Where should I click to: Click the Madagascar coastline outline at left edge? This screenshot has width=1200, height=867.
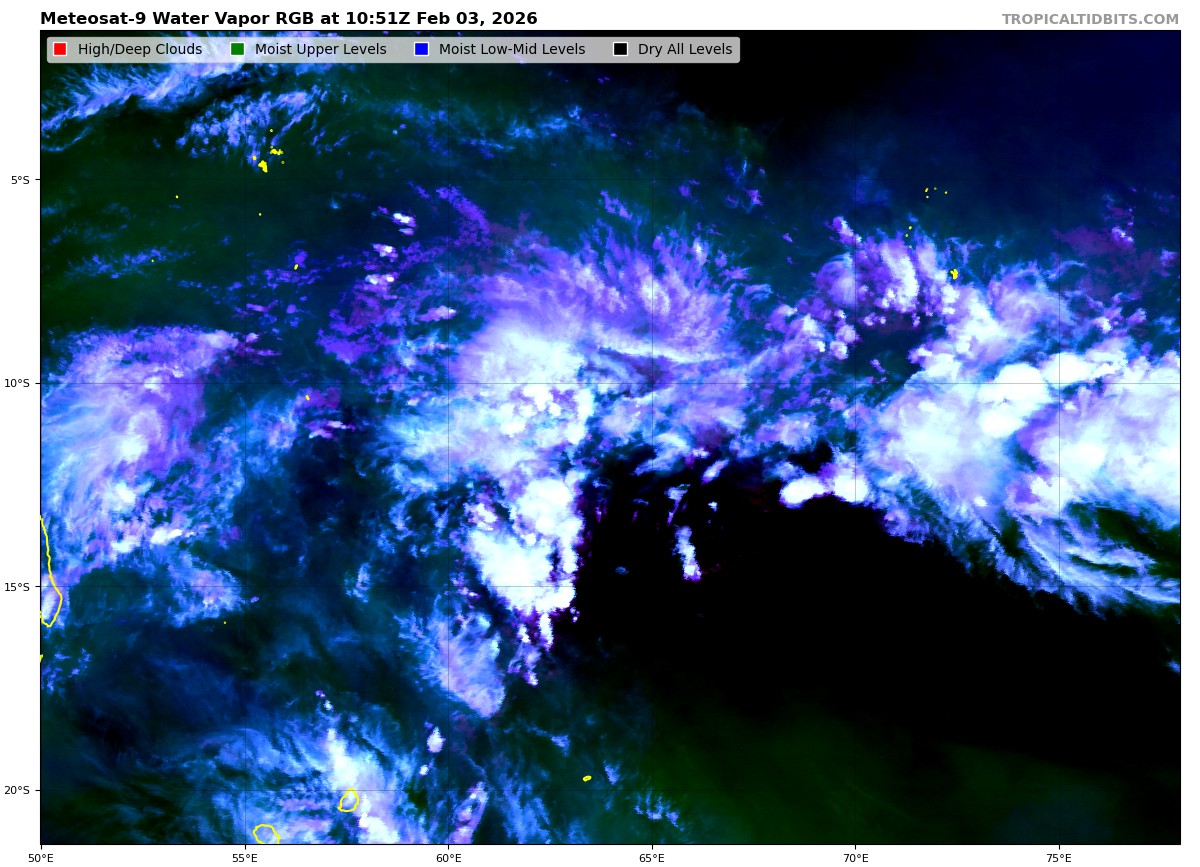(x=50, y=598)
